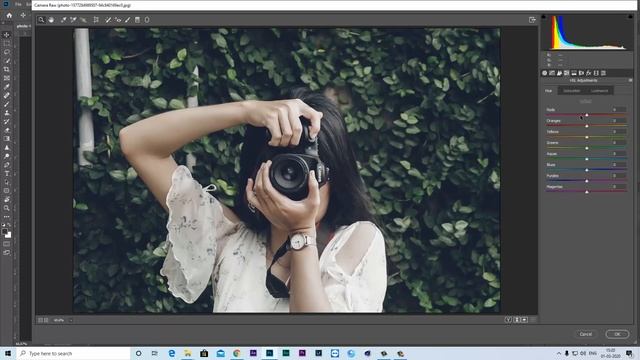
Task: Select Photoshop Eraser tool
Action: [7, 130]
